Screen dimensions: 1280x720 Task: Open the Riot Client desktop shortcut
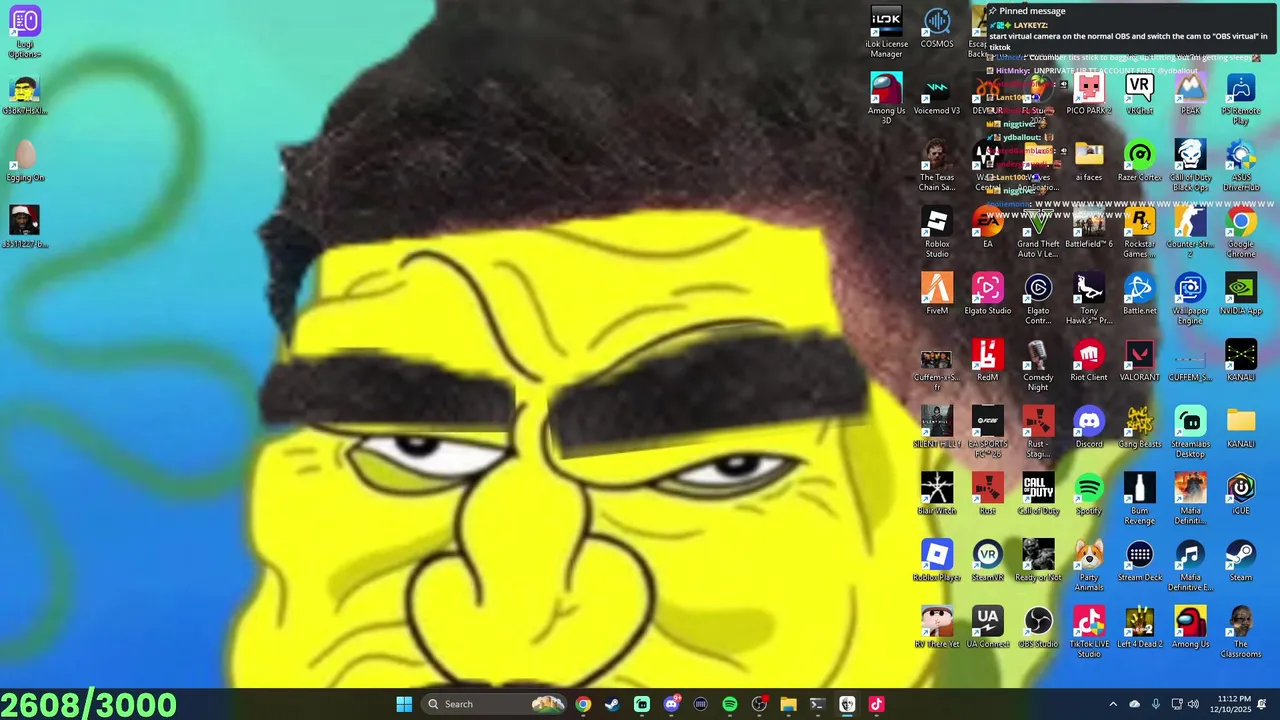click(1089, 361)
